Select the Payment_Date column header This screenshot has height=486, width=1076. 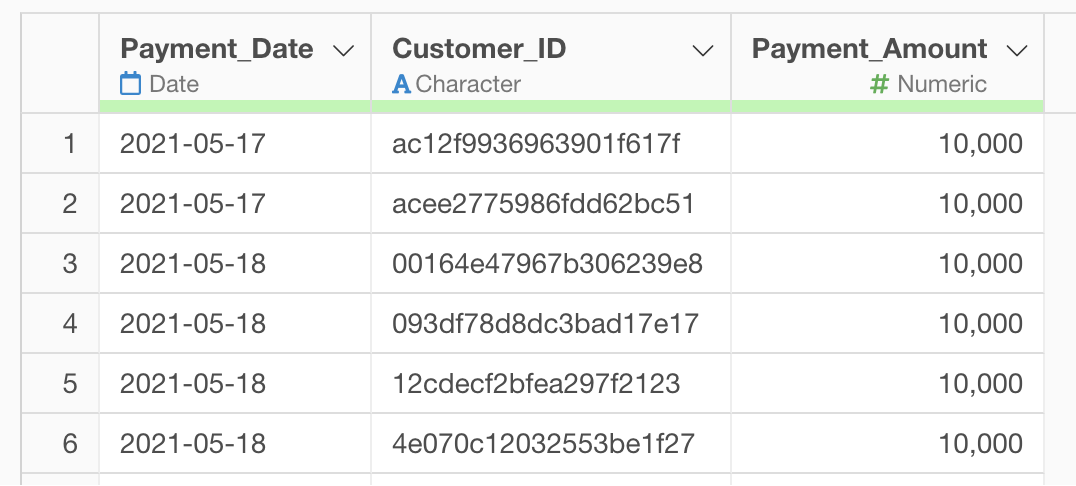[216, 49]
